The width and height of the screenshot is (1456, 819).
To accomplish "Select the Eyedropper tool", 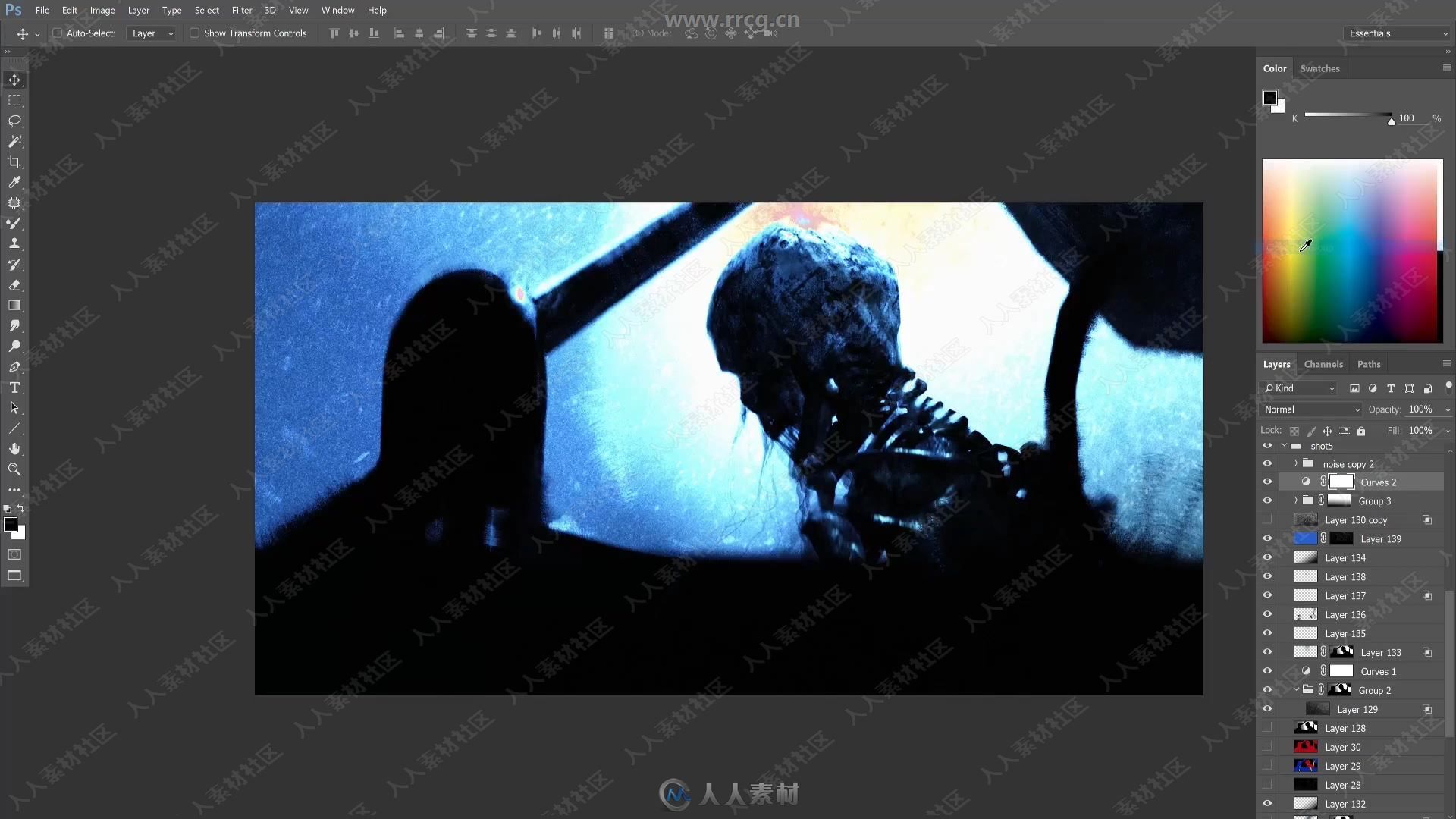I will click(14, 181).
